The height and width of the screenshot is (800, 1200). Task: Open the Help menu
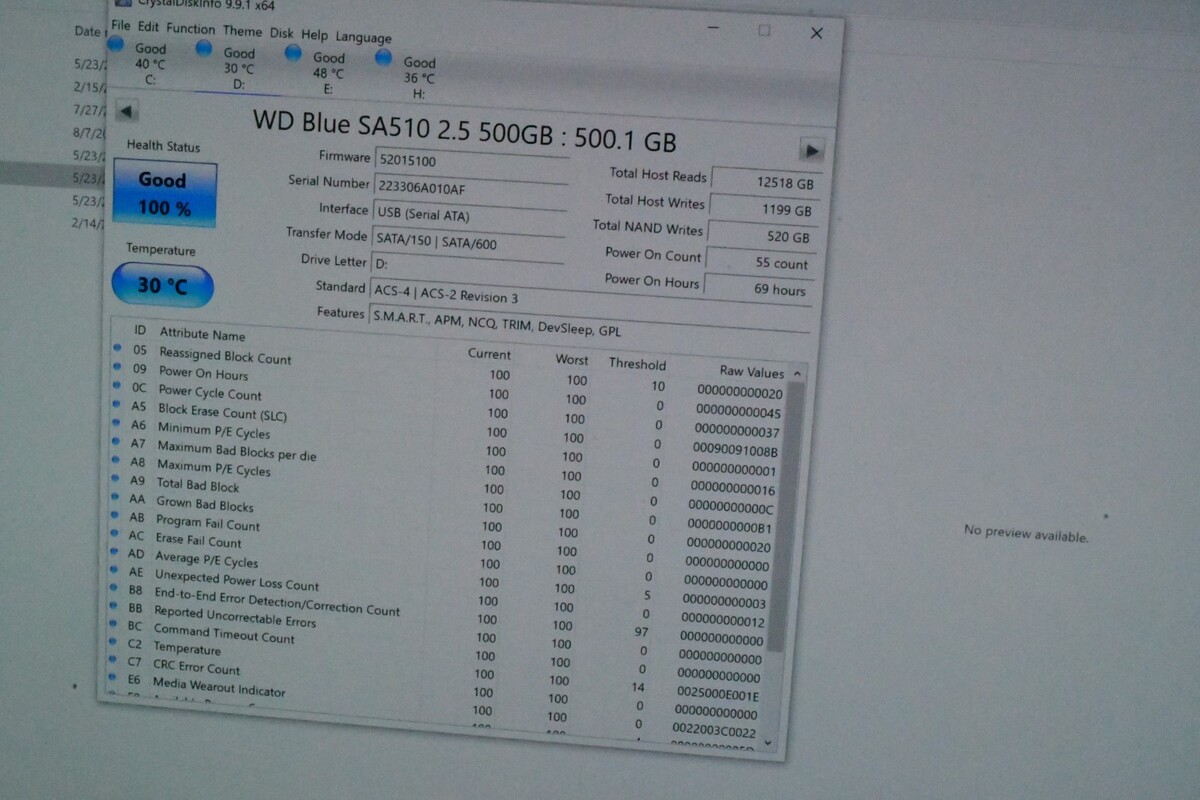[x=314, y=35]
